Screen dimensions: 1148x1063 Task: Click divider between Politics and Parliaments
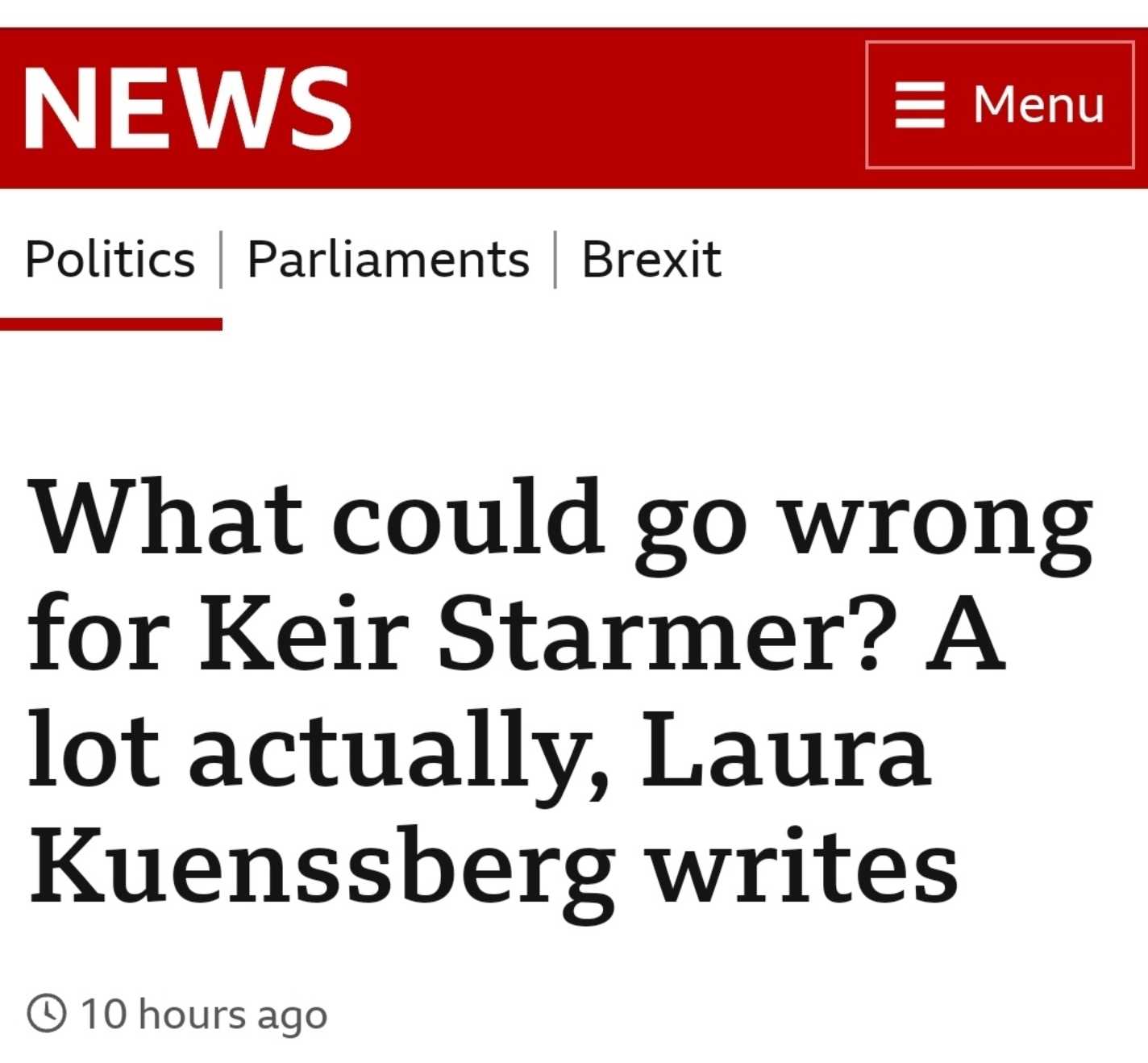221,259
